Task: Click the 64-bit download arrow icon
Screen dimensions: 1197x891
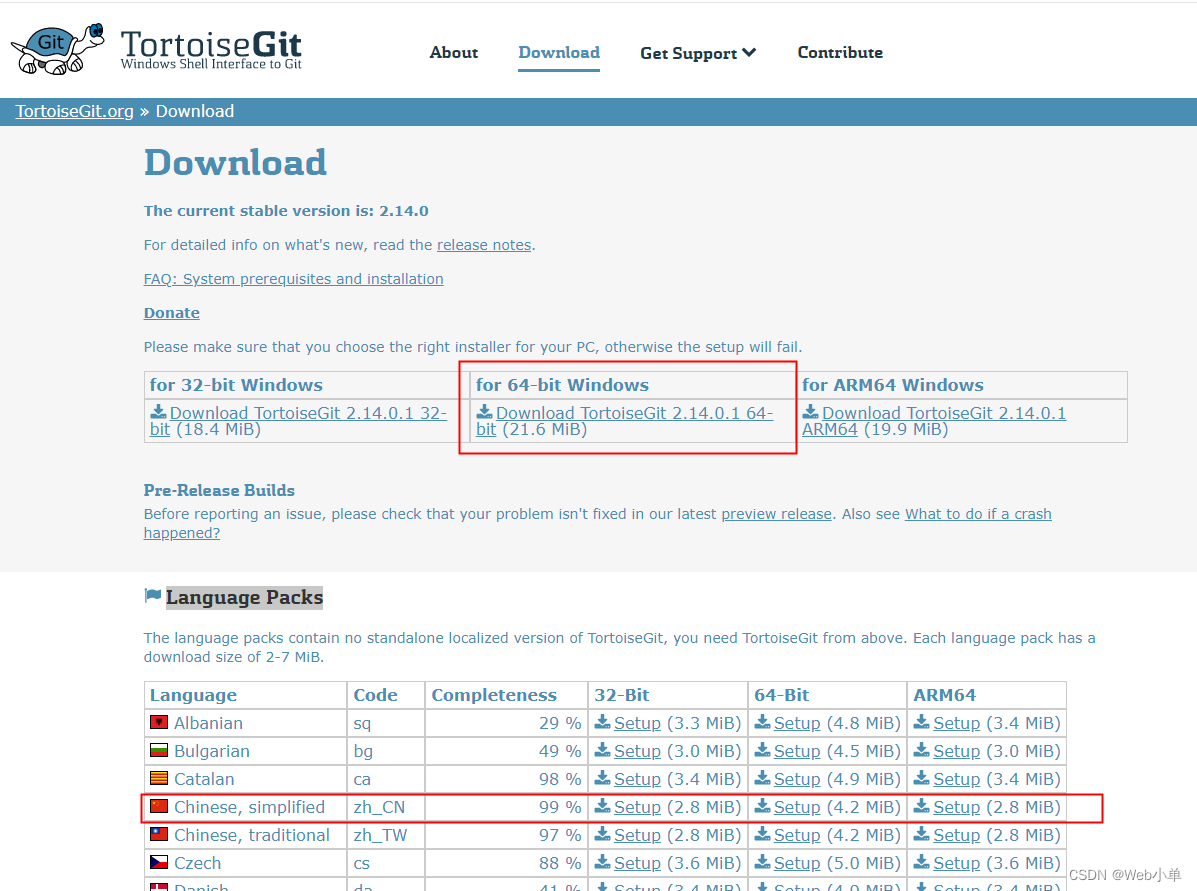Action: coord(484,412)
